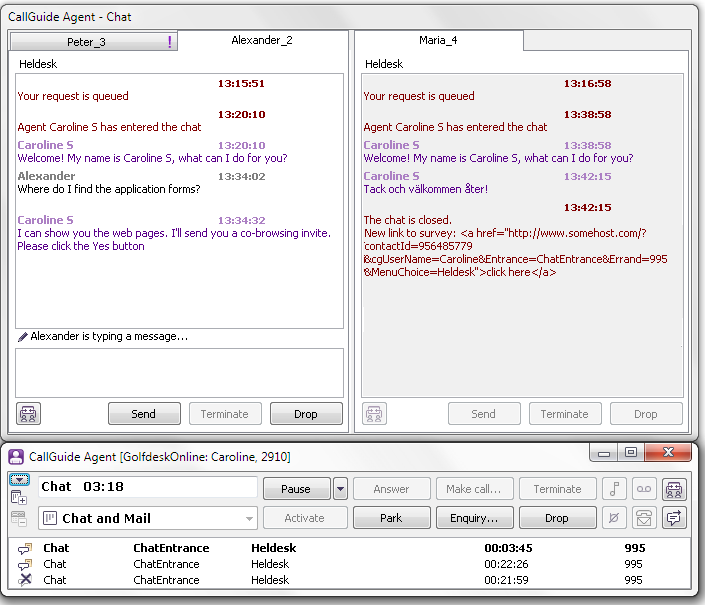Image resolution: width=705 pixels, height=605 pixels.
Task: Click in the message input box
Action: (x=179, y=373)
